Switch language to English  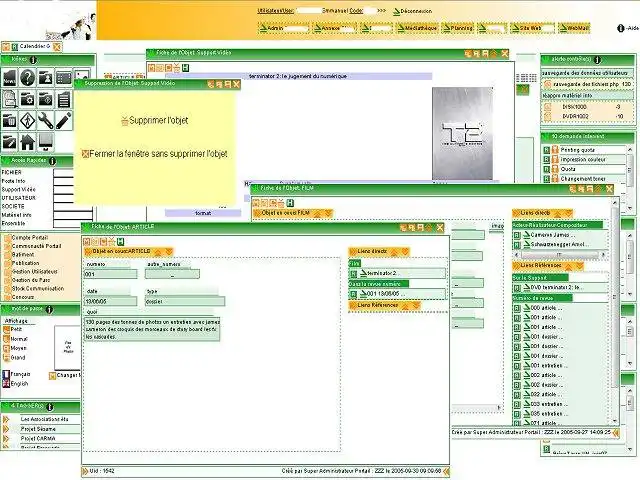click(16, 384)
